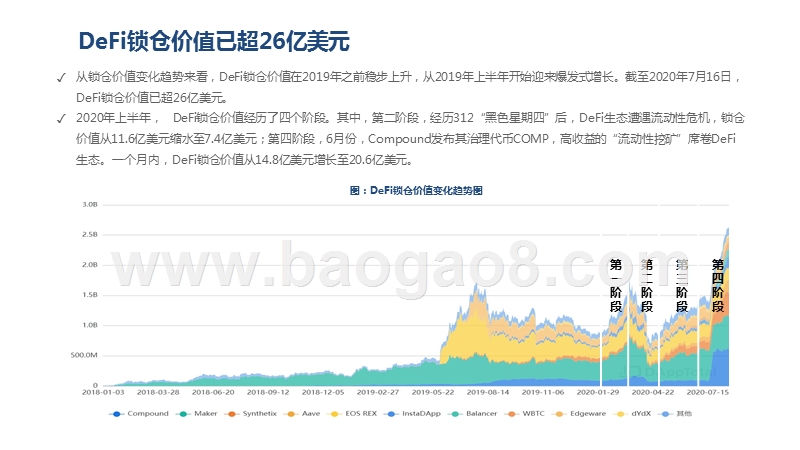The image size is (800, 450).
Task: Click the 2018-03-28 x-axis date
Action: point(158,392)
